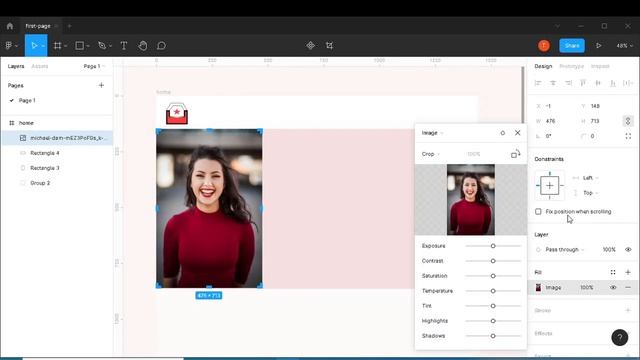640x360 pixels.
Task: Open the Left horizontal constraint dropdown
Action: (x=591, y=178)
